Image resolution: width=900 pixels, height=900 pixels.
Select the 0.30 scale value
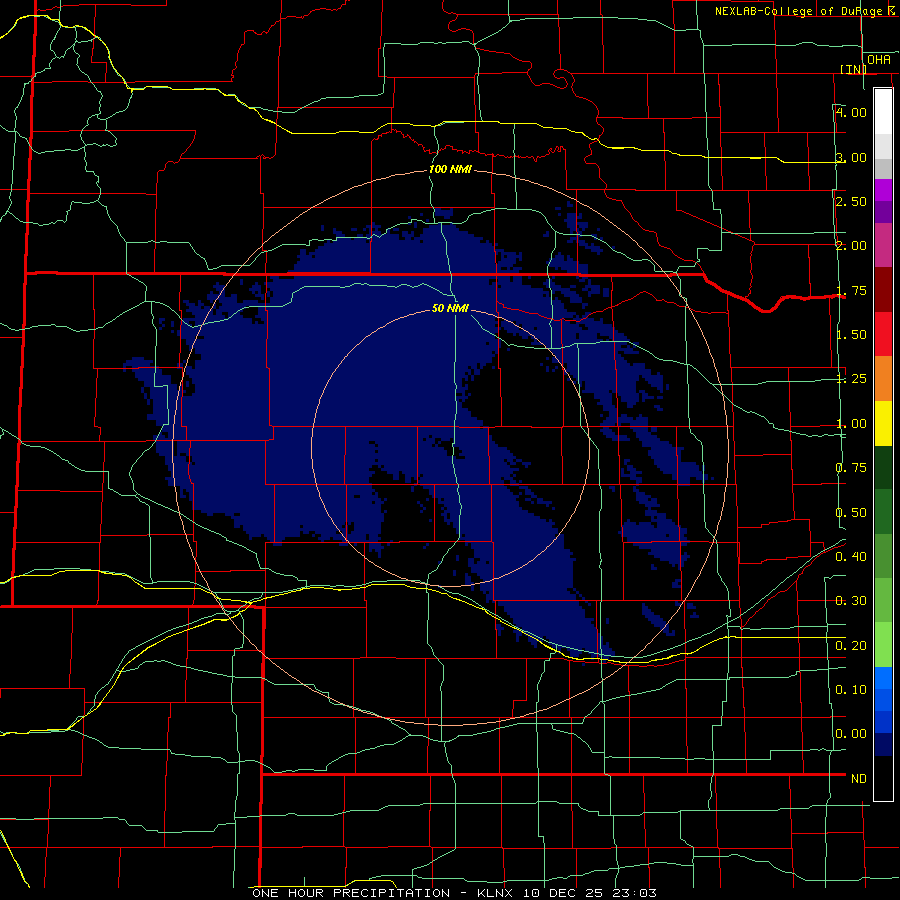pyautogui.click(x=851, y=601)
